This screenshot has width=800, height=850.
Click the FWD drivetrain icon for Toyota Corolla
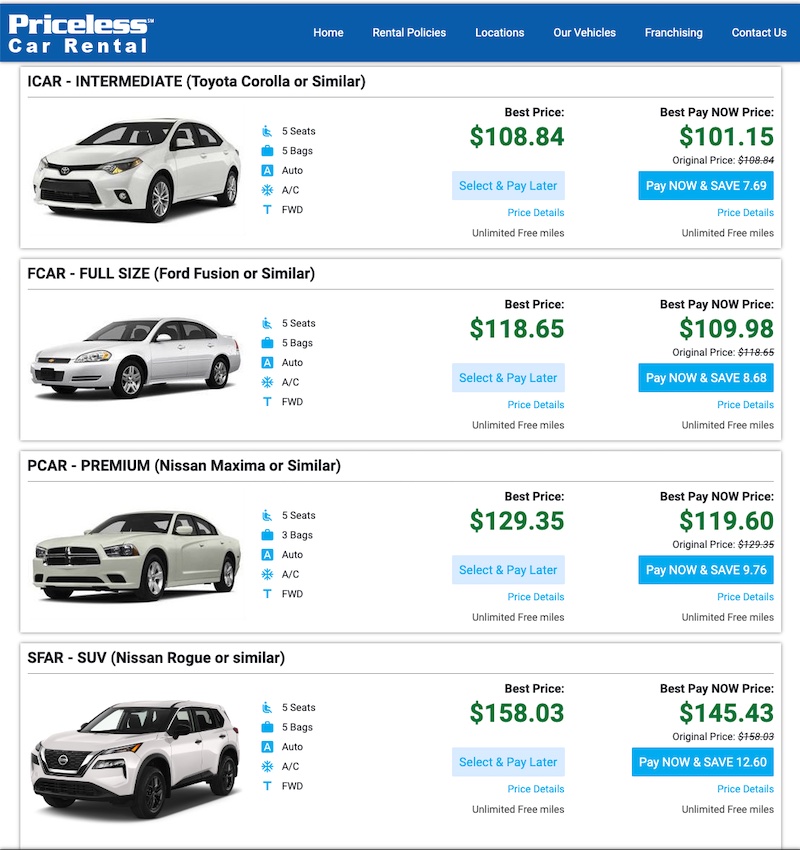point(267,209)
